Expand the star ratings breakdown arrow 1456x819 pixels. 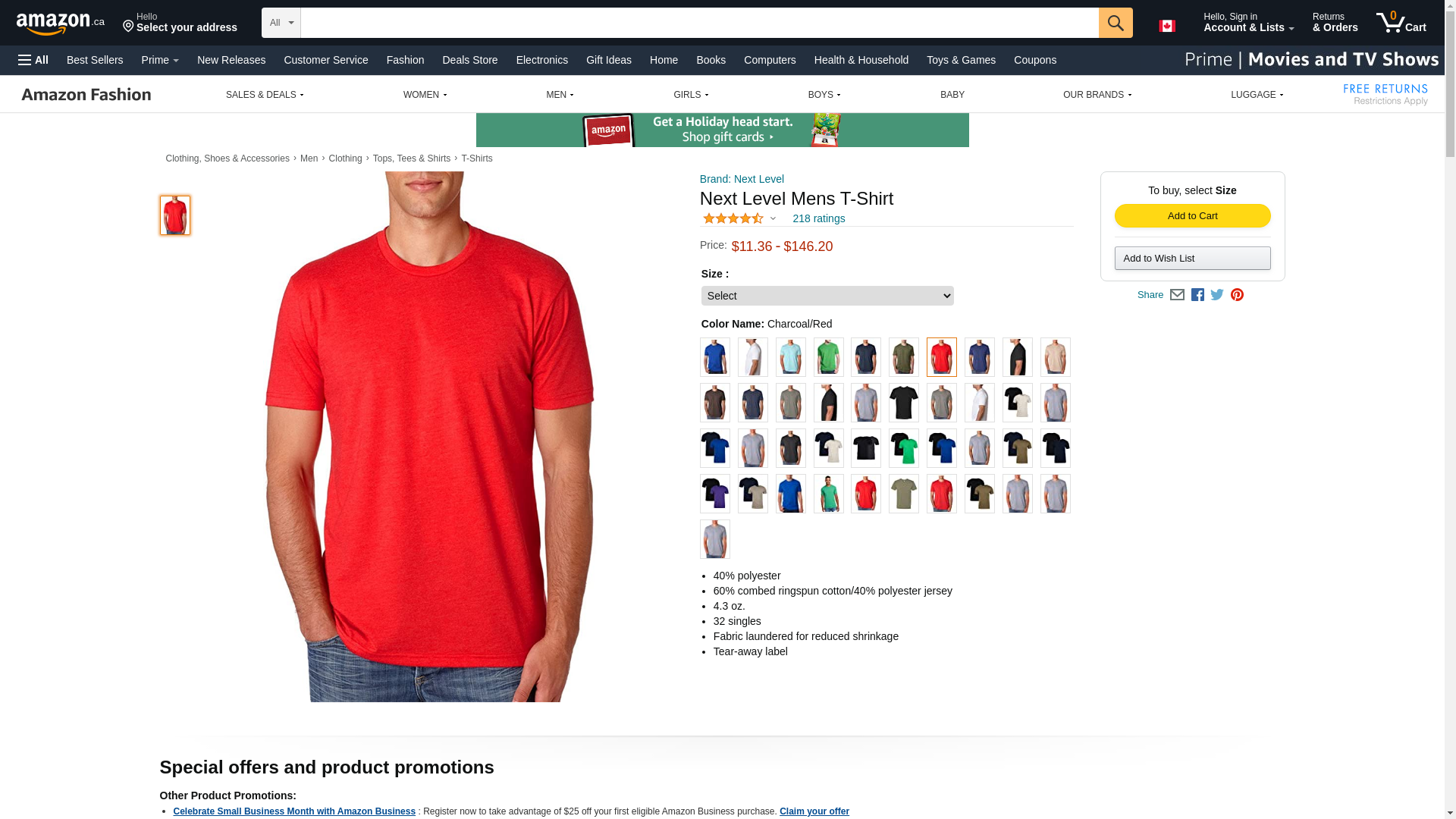coord(773,219)
